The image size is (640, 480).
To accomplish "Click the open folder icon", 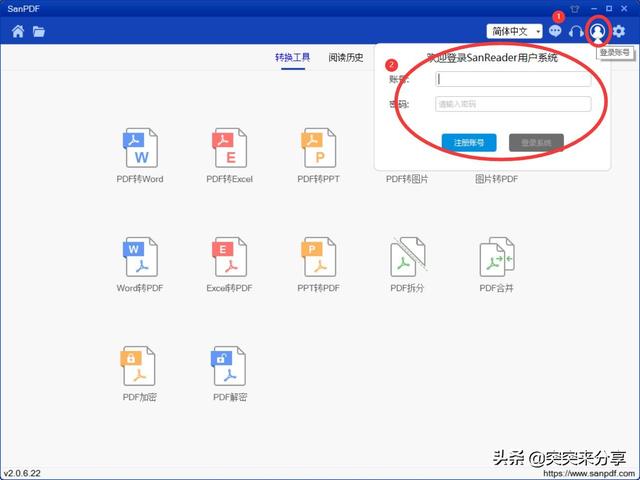I will (39, 31).
